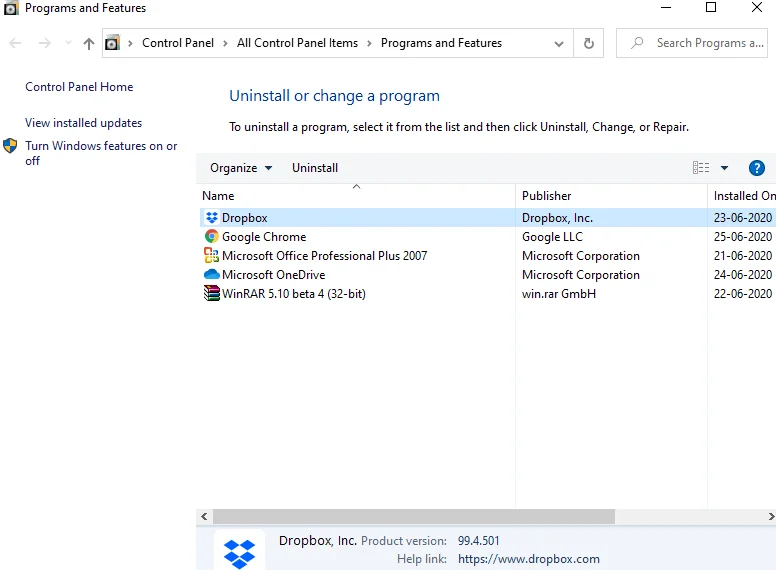
Task: Click installed date 23-06-2020
Action: pyautogui.click(x=743, y=218)
